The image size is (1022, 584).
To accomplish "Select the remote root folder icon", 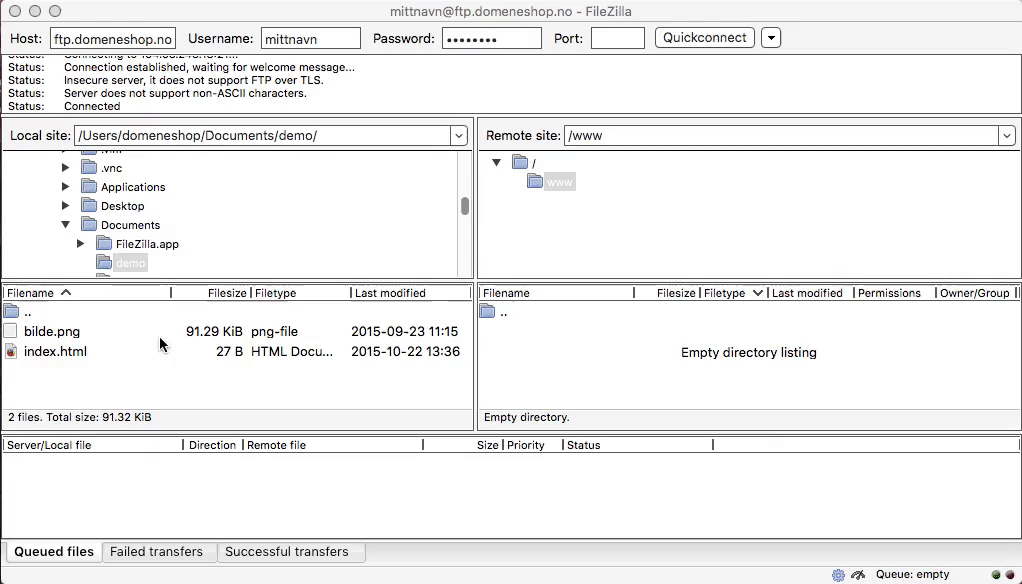I will coord(520,162).
